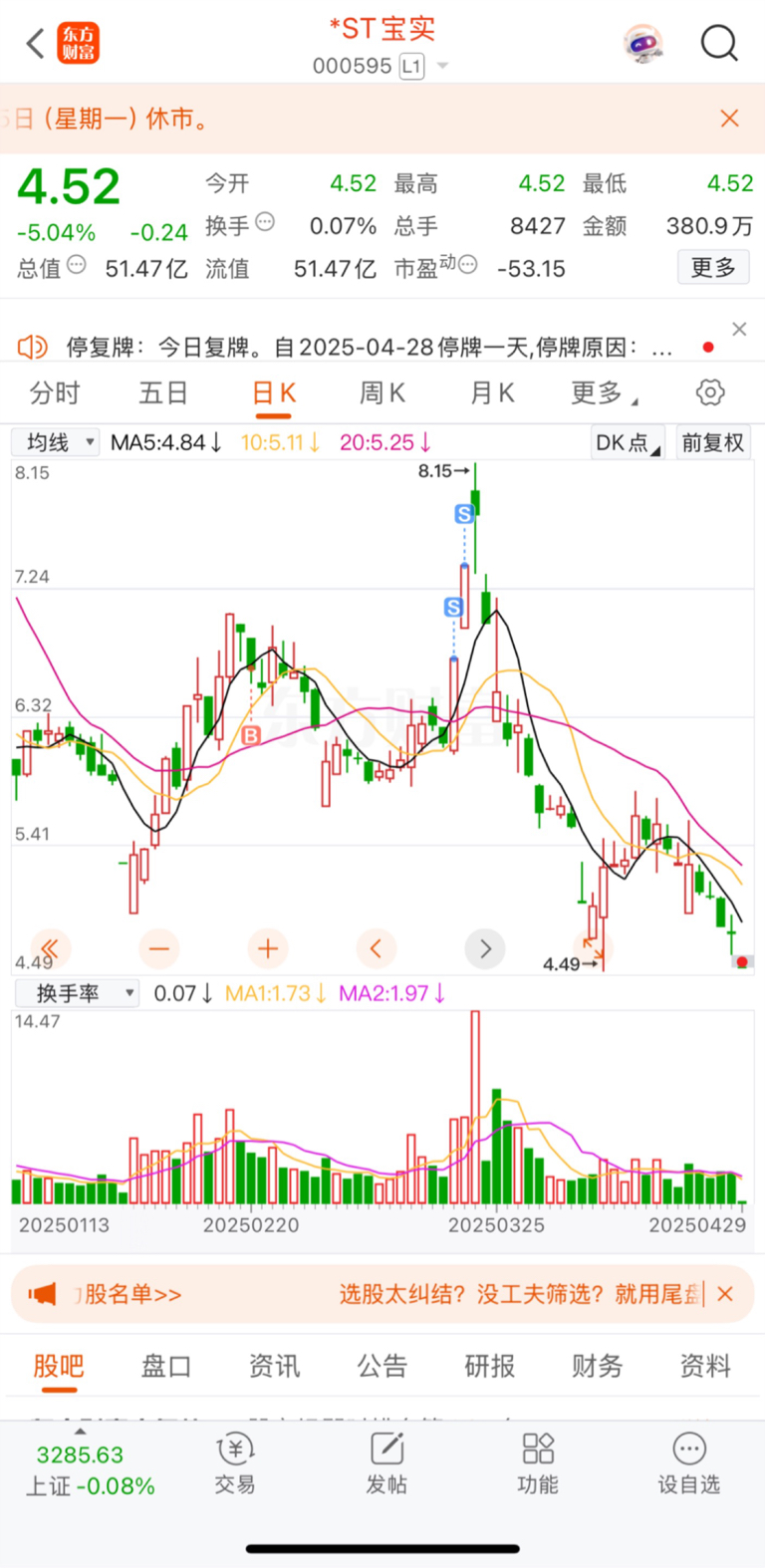765x1568 pixels.
Task: Expand the stock code 000595 dropdown arrow
Action: click(x=442, y=67)
